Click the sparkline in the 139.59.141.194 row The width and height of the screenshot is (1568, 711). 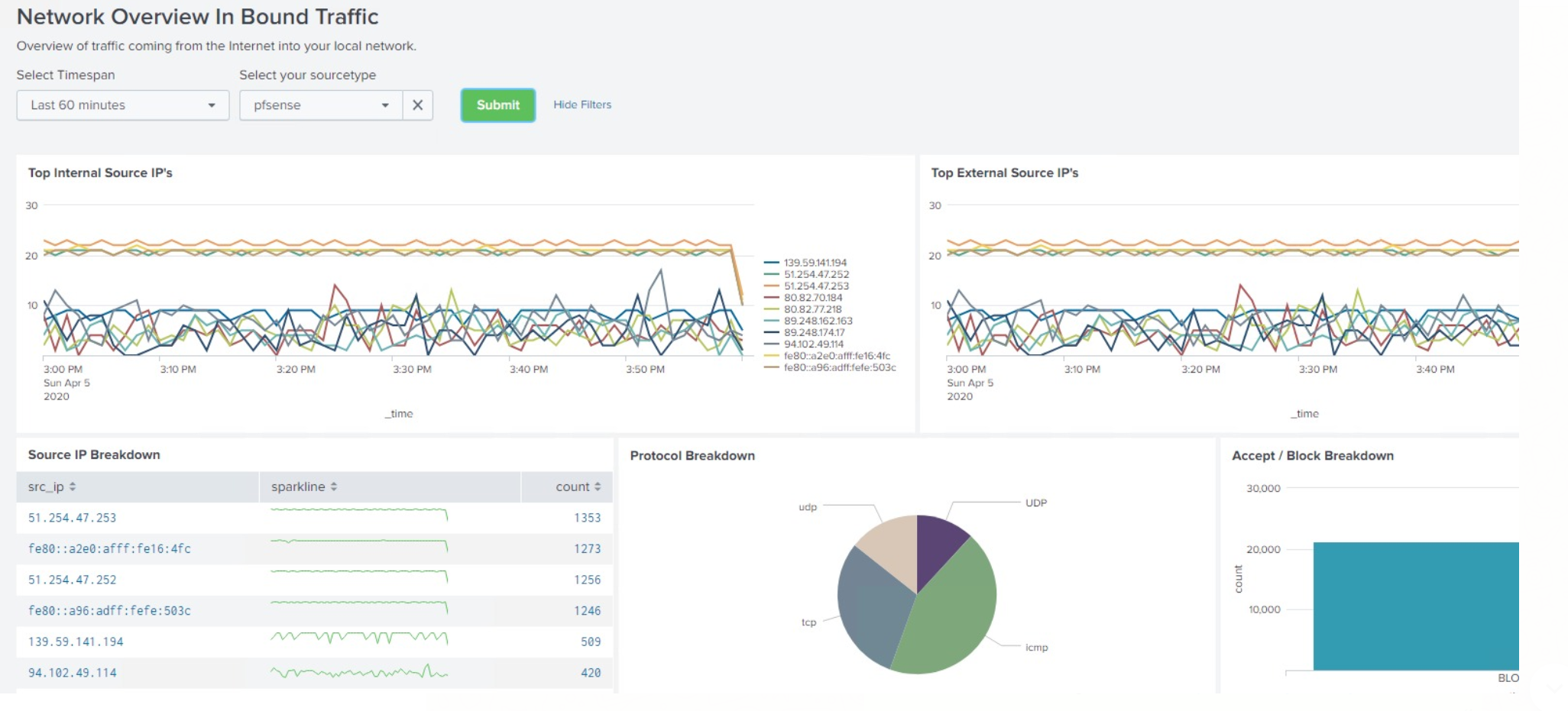(359, 638)
